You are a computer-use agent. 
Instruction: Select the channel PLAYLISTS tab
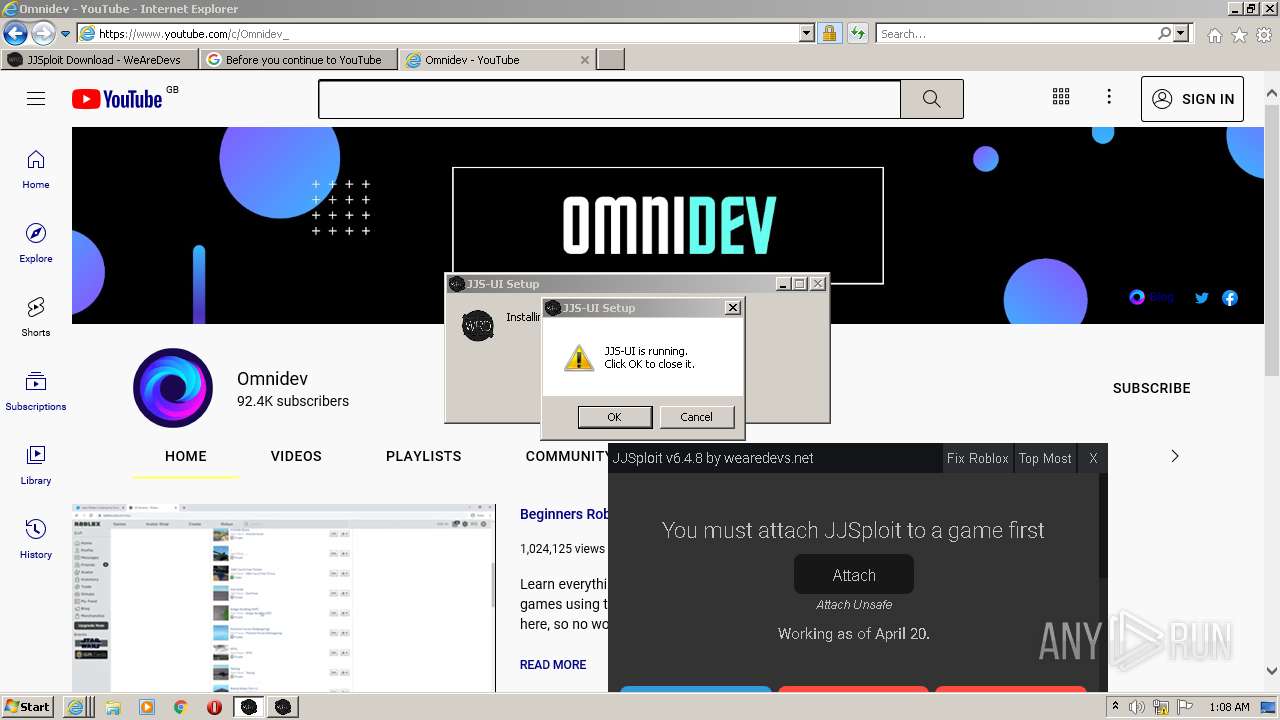(424, 456)
